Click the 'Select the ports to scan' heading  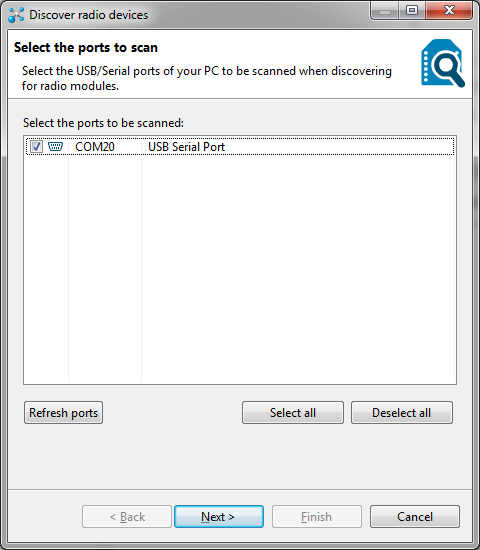click(x=86, y=47)
